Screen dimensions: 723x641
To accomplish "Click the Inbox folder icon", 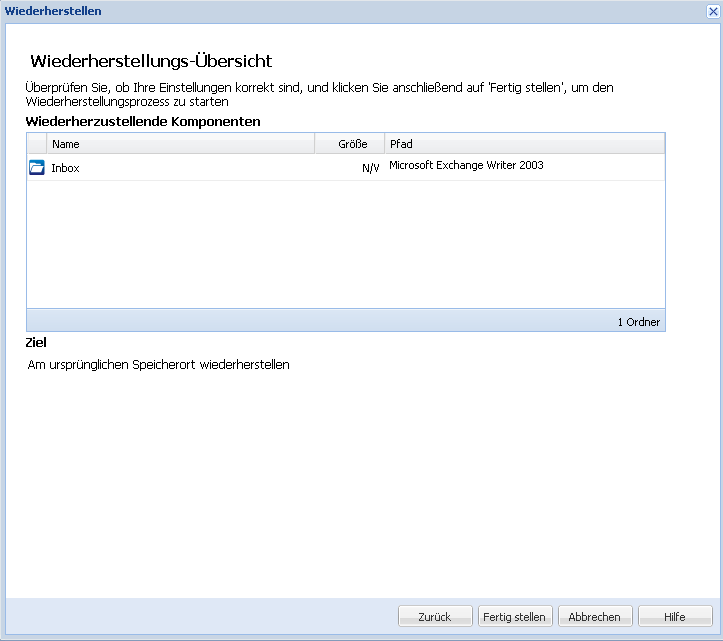I will (x=37, y=167).
